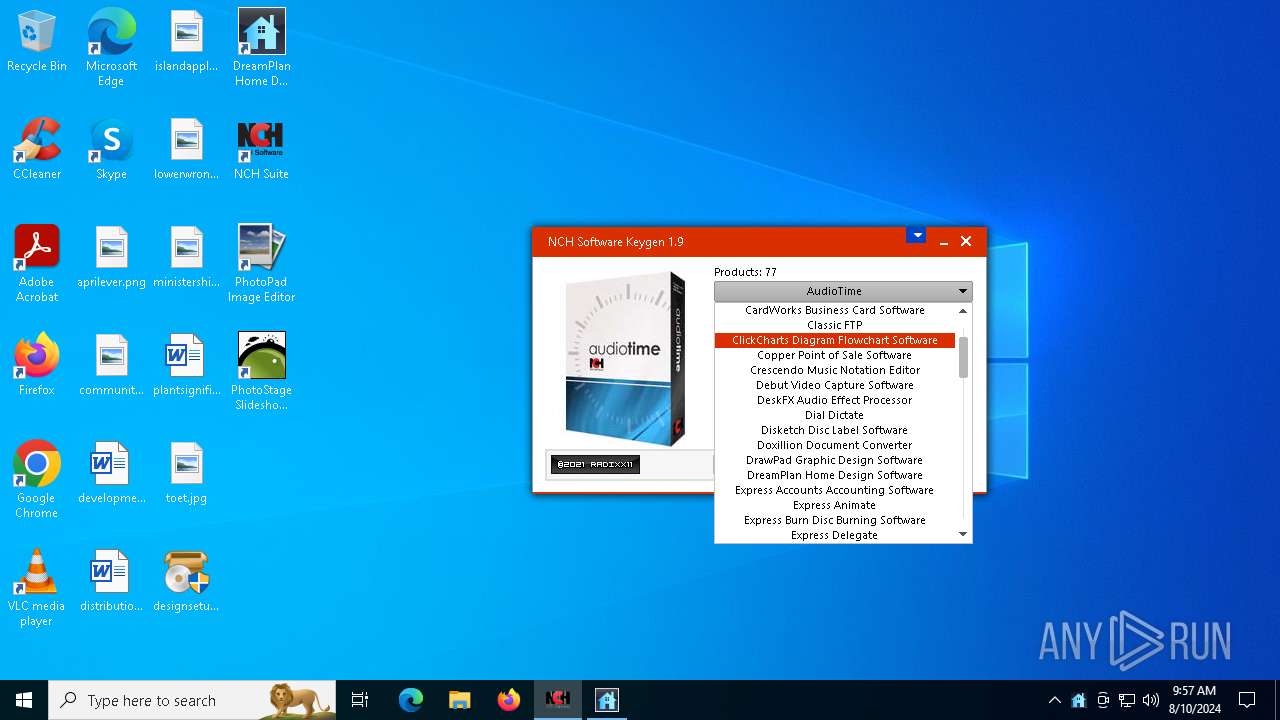Select Classic FTP in the list

tap(835, 325)
